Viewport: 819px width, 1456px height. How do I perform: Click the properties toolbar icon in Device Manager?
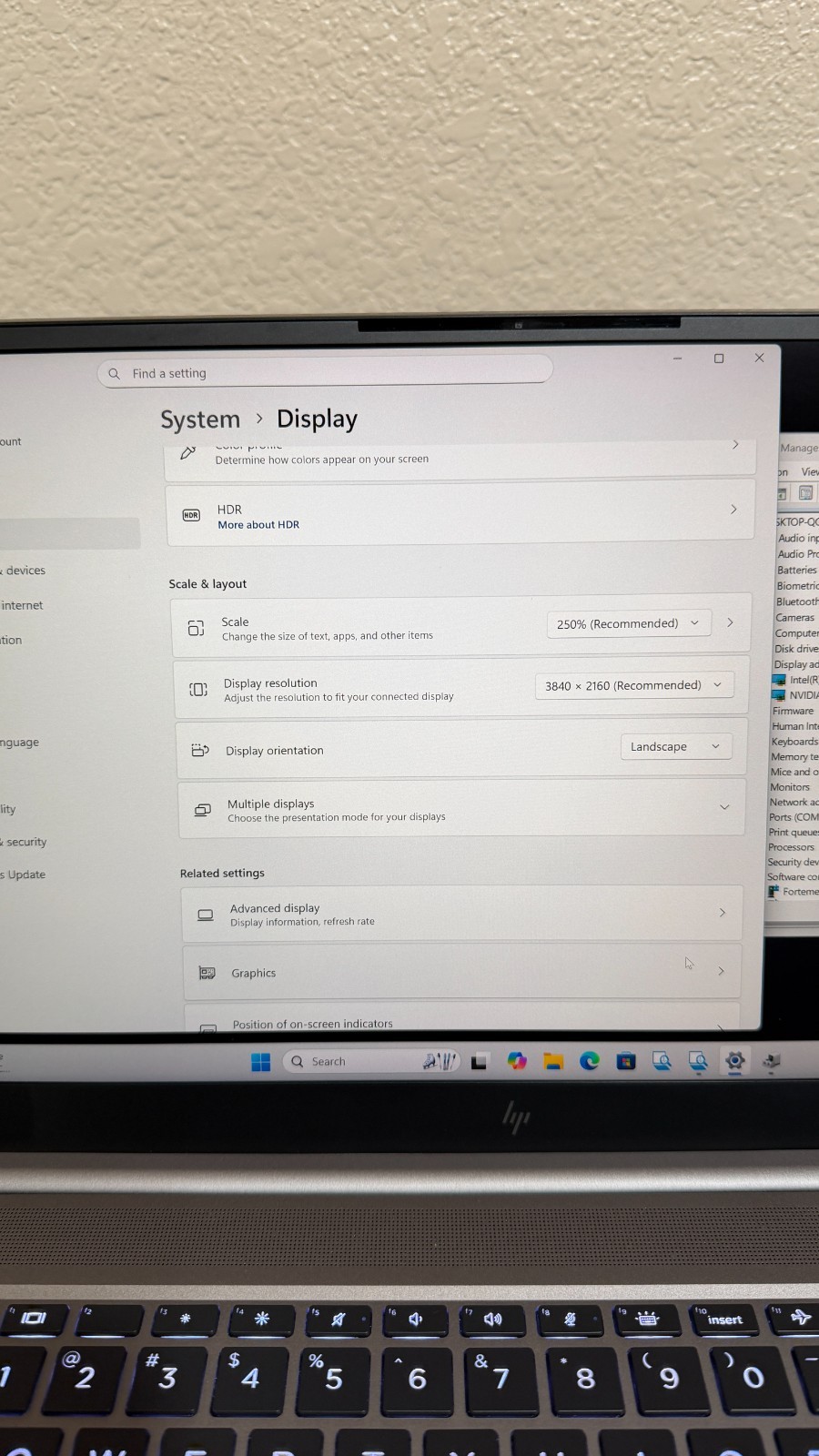coord(806,493)
